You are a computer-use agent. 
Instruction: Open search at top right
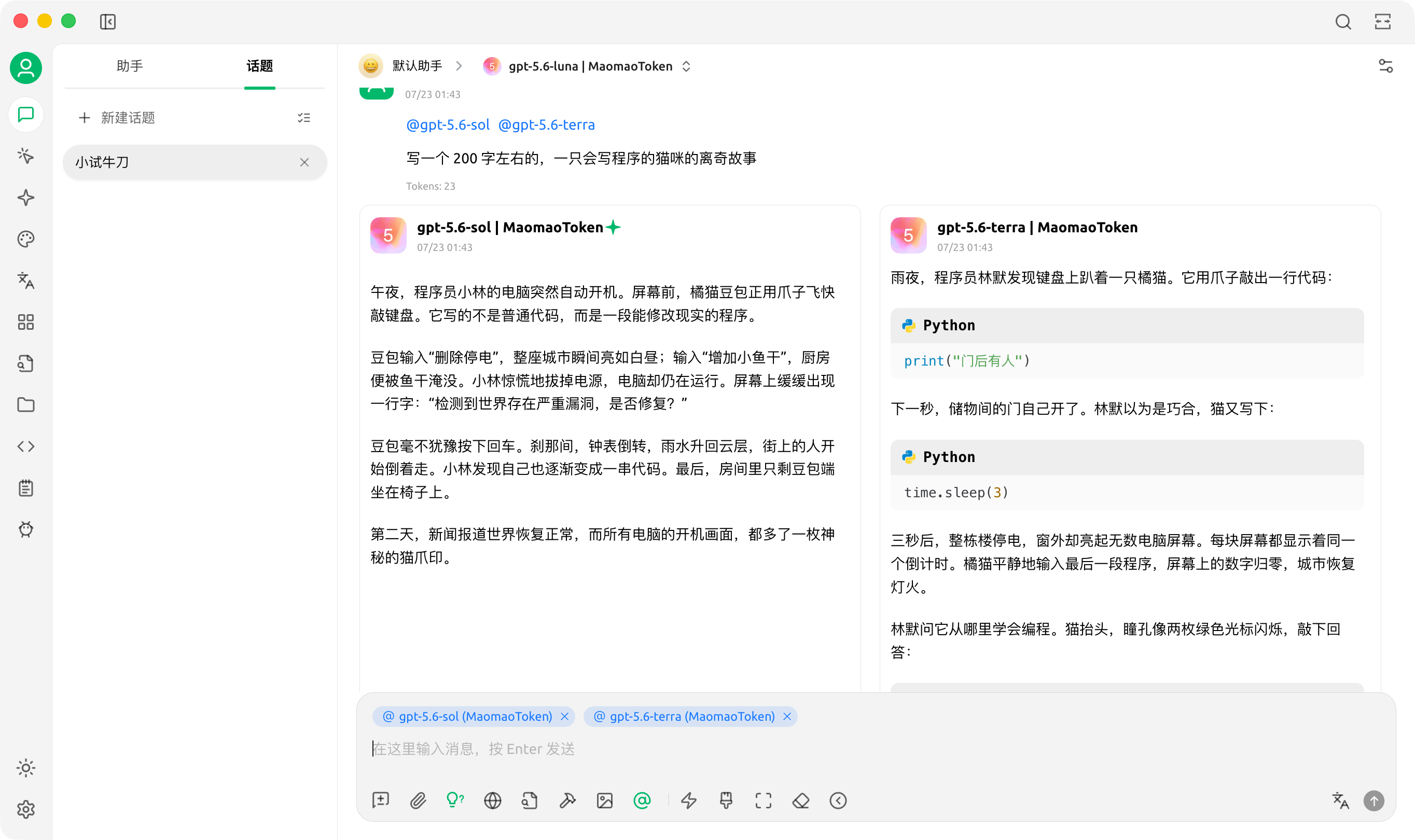coord(1343,21)
